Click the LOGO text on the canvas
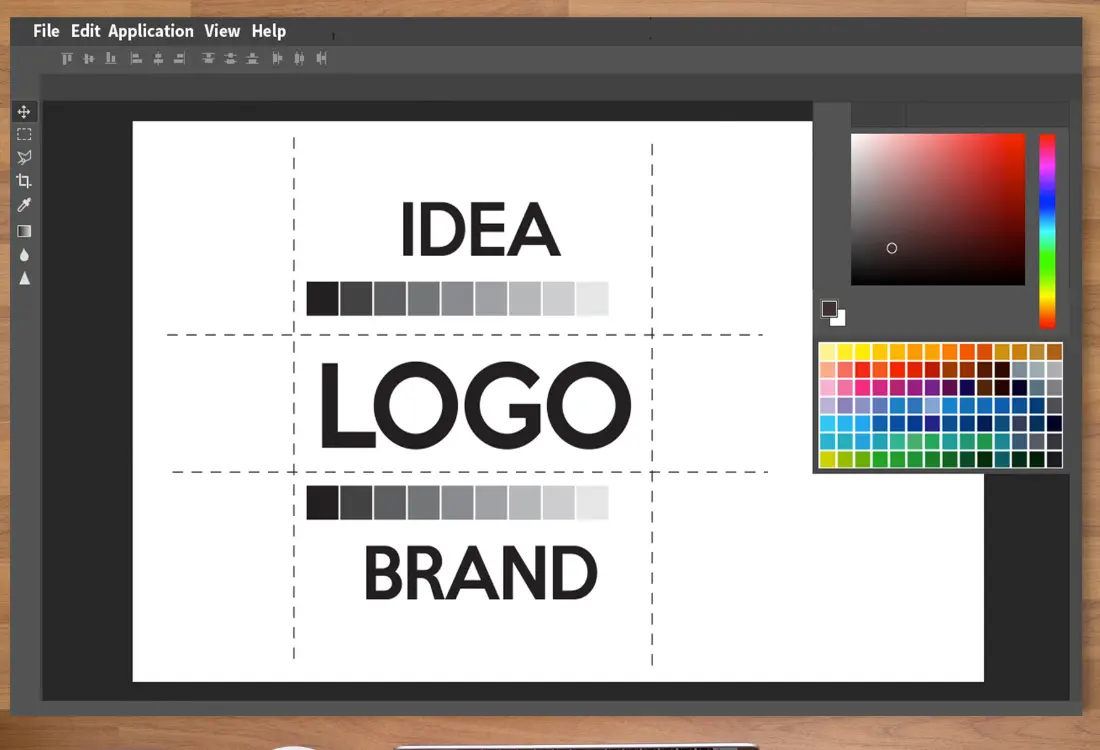 (476, 405)
